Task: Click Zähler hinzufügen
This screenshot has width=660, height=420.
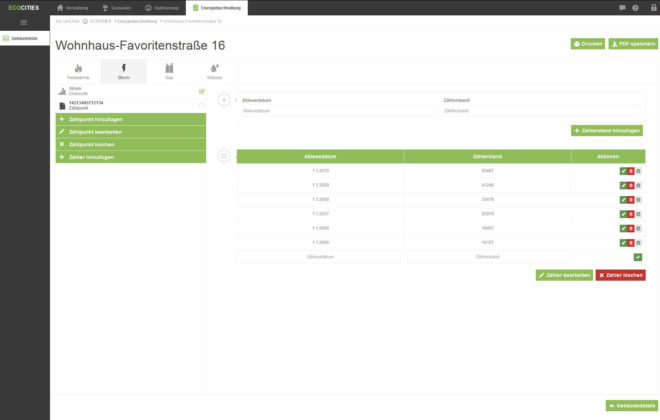Action: point(131,157)
